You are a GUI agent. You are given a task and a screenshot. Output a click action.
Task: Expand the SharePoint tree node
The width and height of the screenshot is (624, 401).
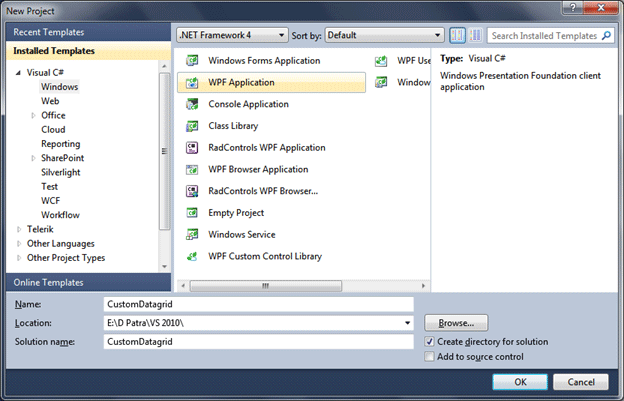(x=33, y=158)
